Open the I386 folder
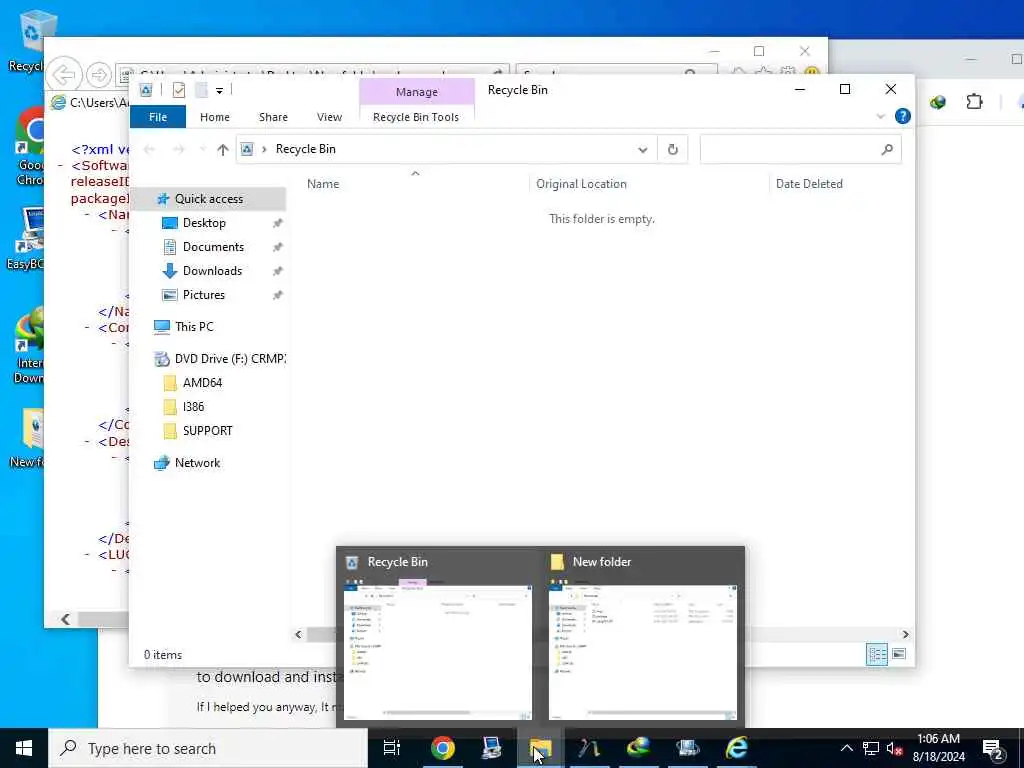 click(193, 407)
